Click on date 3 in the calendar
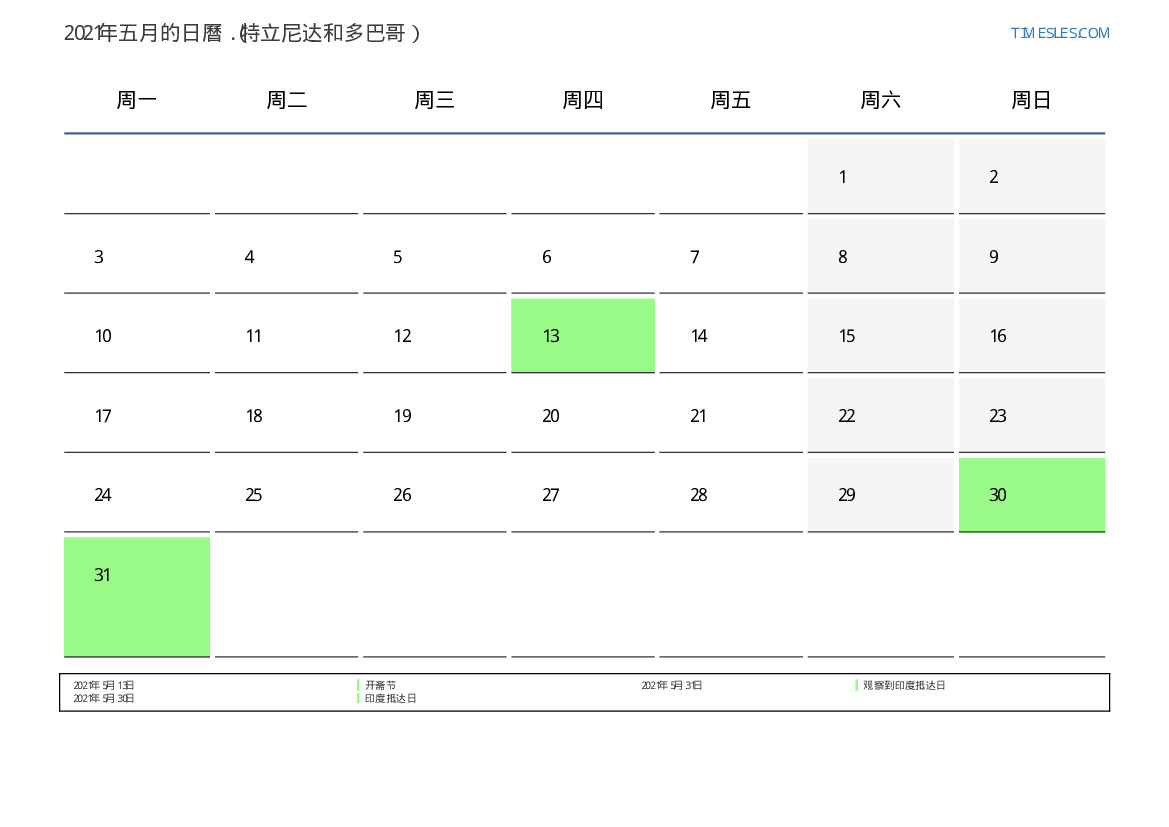The width and height of the screenshot is (1169, 827). point(136,257)
